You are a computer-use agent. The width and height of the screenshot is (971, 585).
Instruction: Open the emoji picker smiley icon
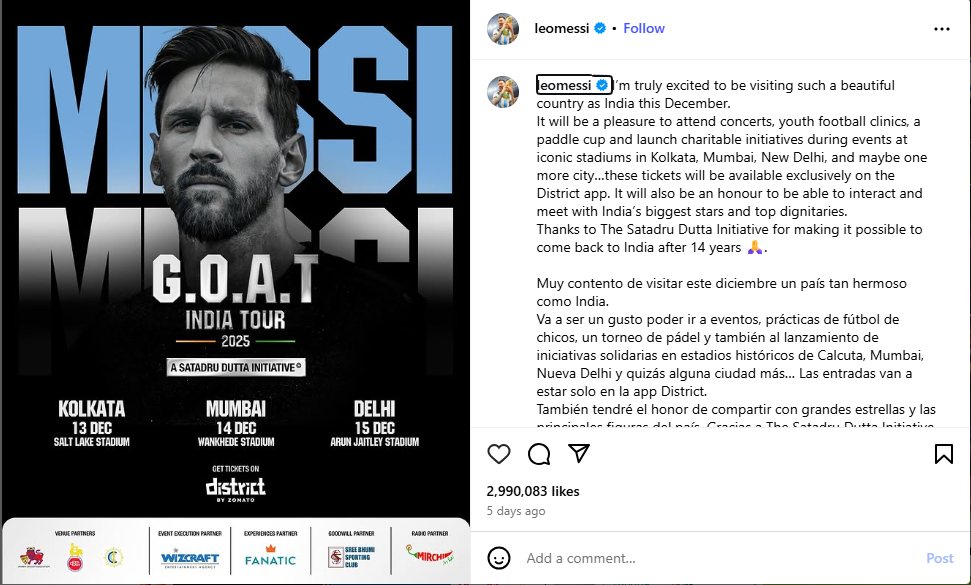(499, 558)
